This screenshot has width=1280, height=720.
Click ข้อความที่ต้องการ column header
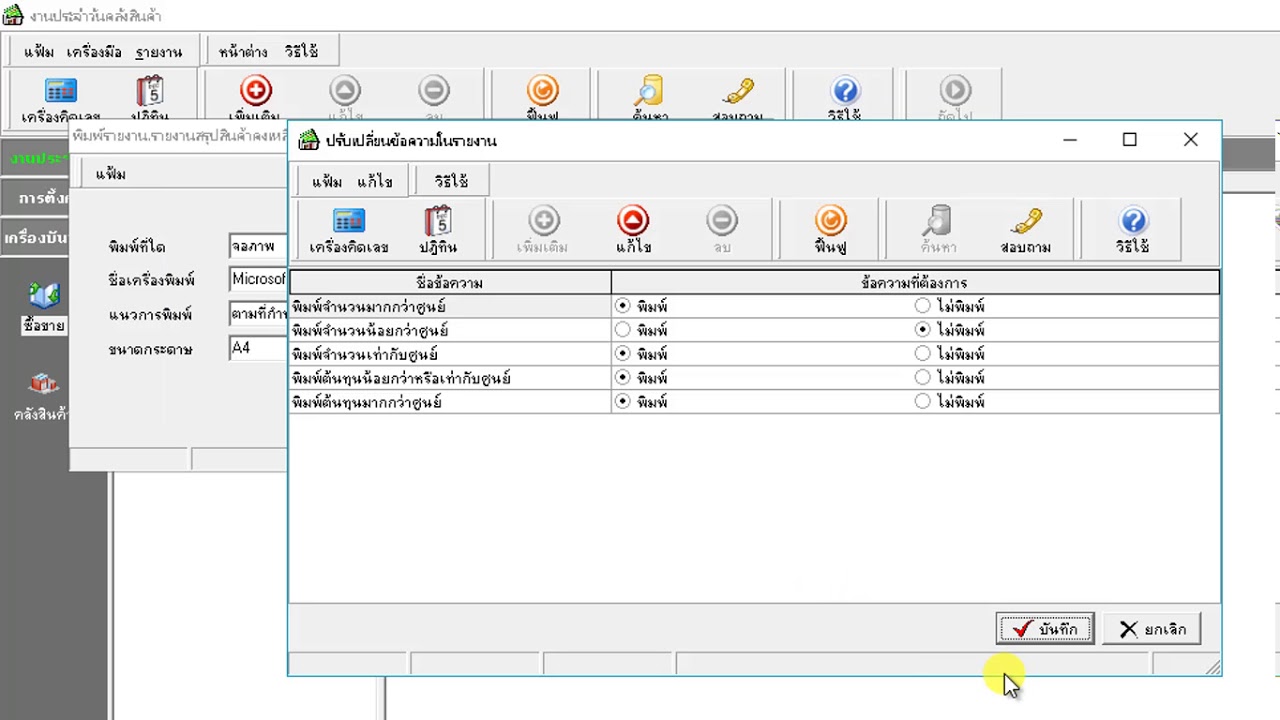pos(915,283)
